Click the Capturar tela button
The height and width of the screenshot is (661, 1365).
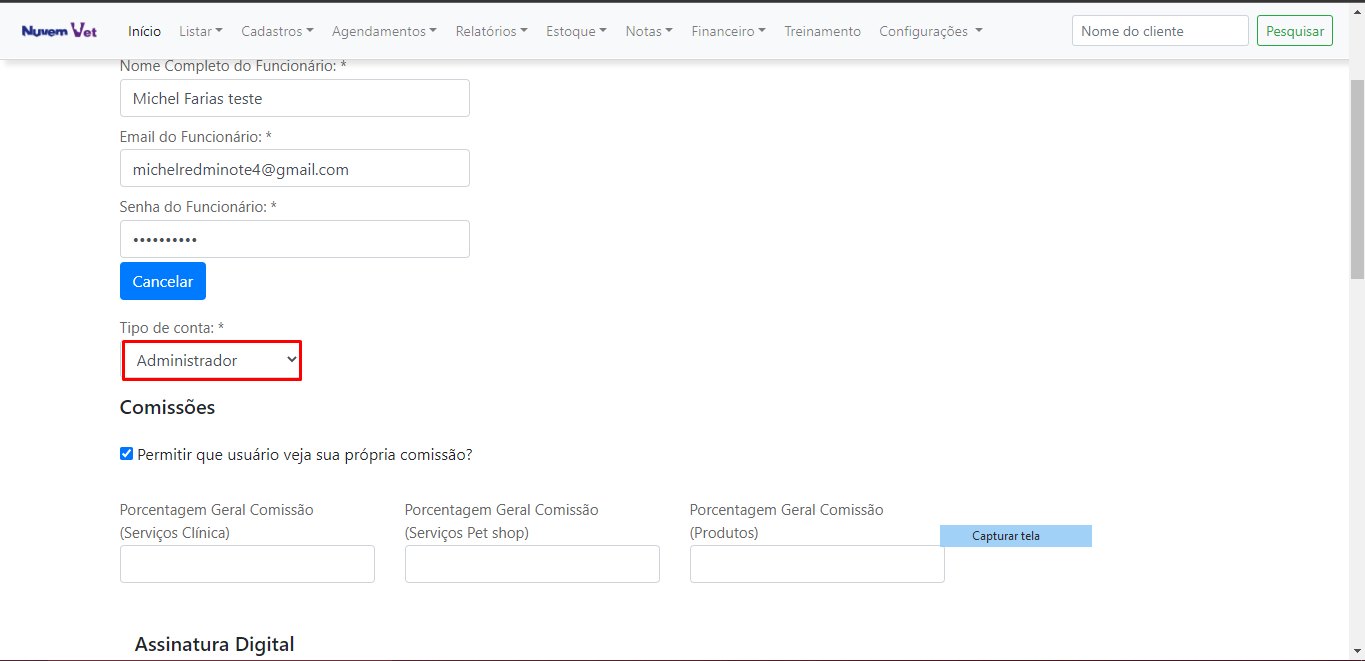pos(1015,536)
